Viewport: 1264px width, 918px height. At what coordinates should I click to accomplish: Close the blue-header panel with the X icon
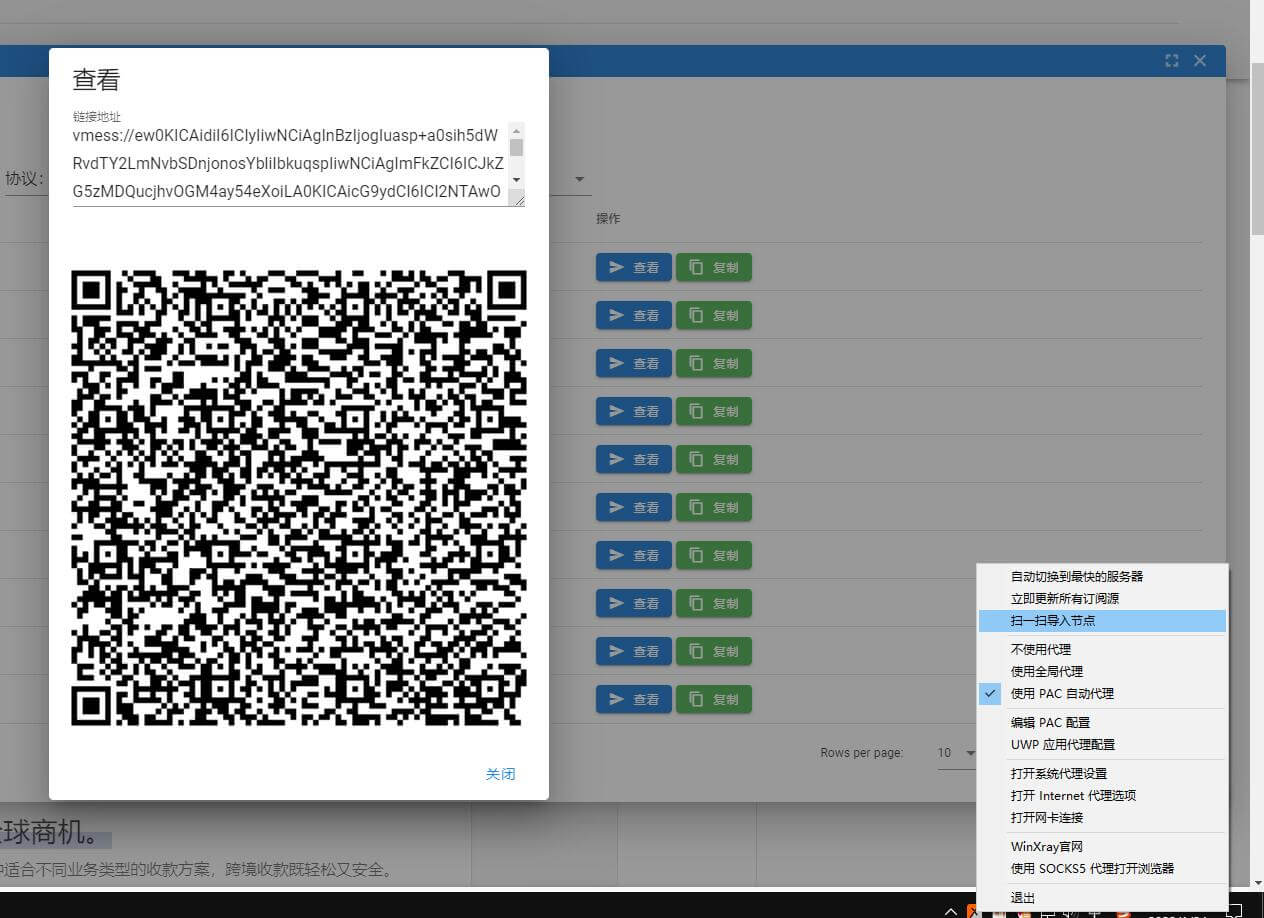1200,61
